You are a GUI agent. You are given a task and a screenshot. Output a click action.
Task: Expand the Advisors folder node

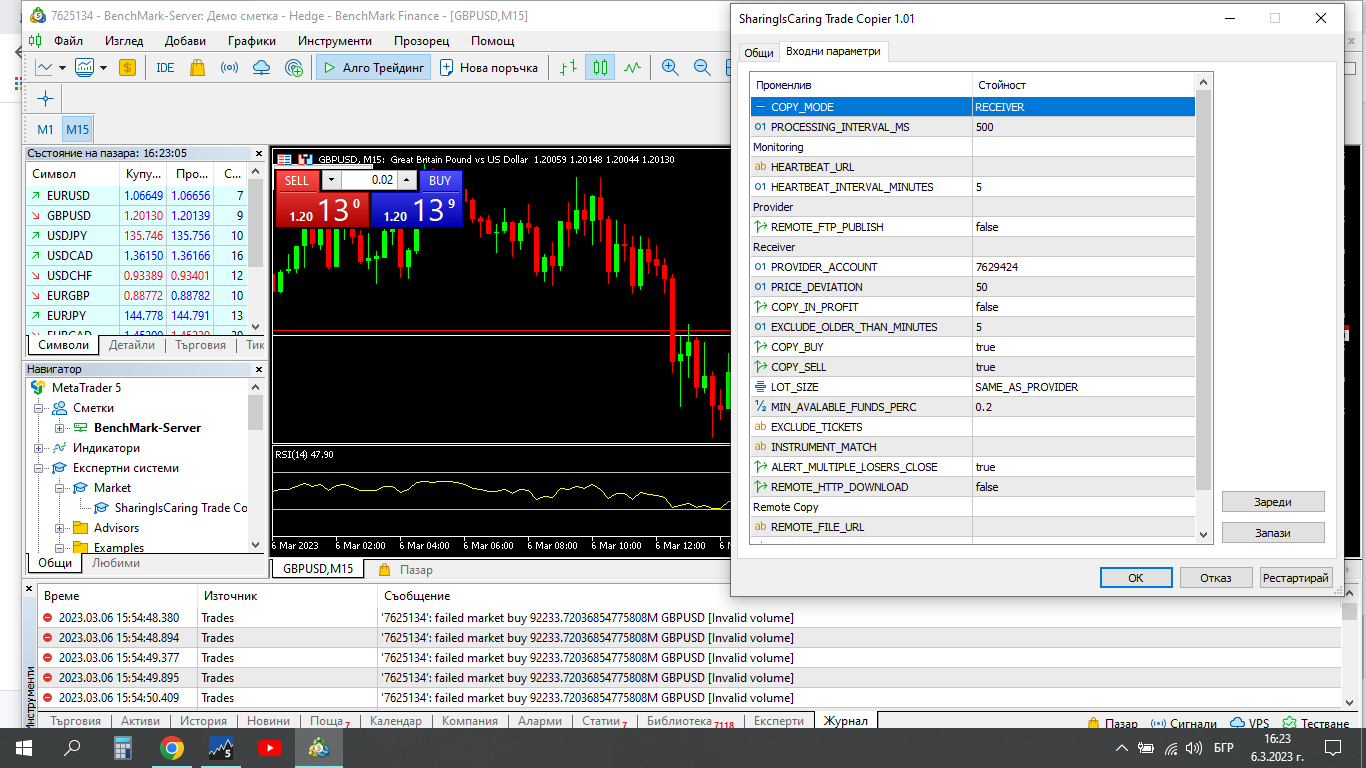[x=60, y=528]
